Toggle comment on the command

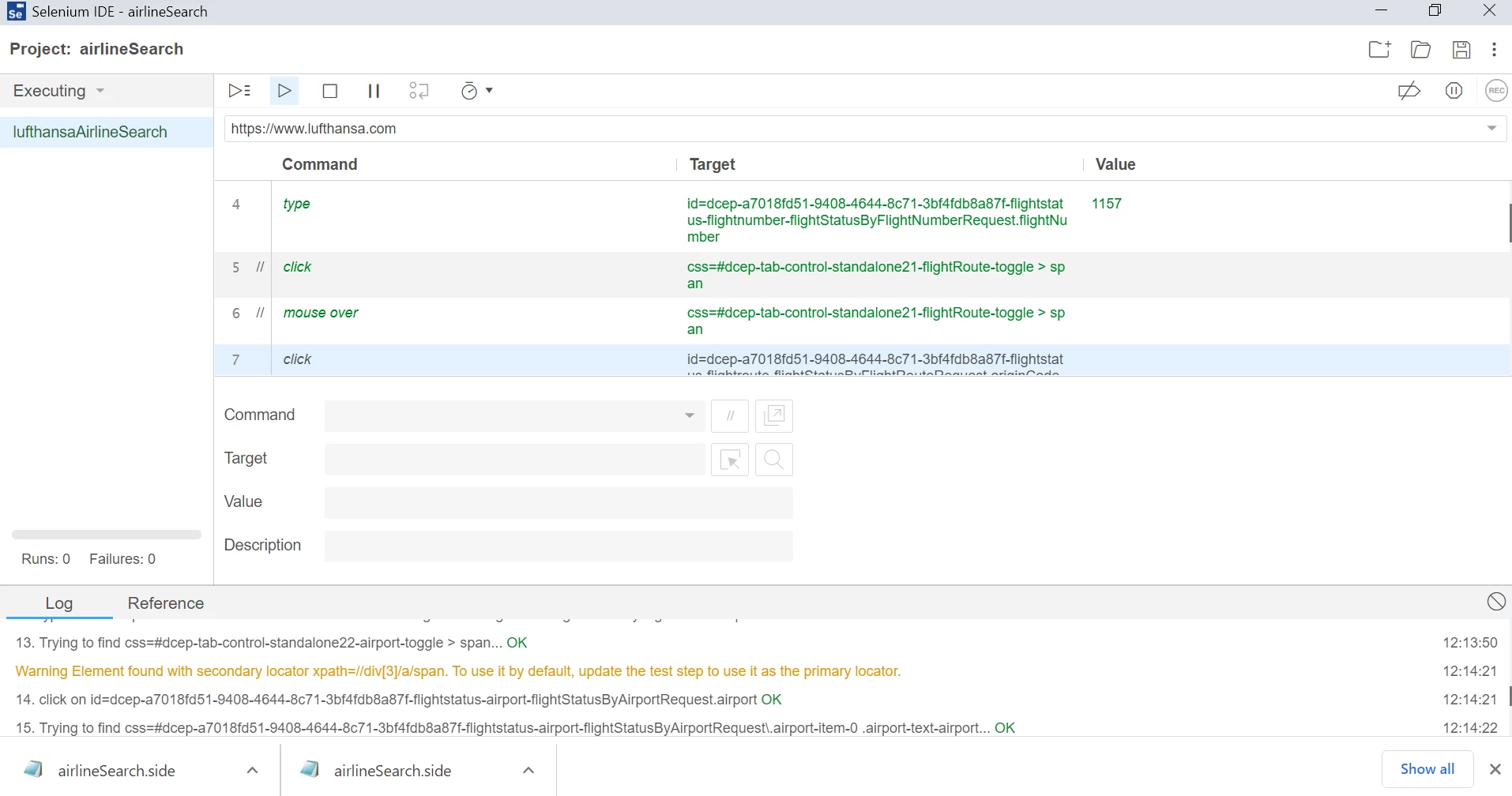(x=730, y=416)
